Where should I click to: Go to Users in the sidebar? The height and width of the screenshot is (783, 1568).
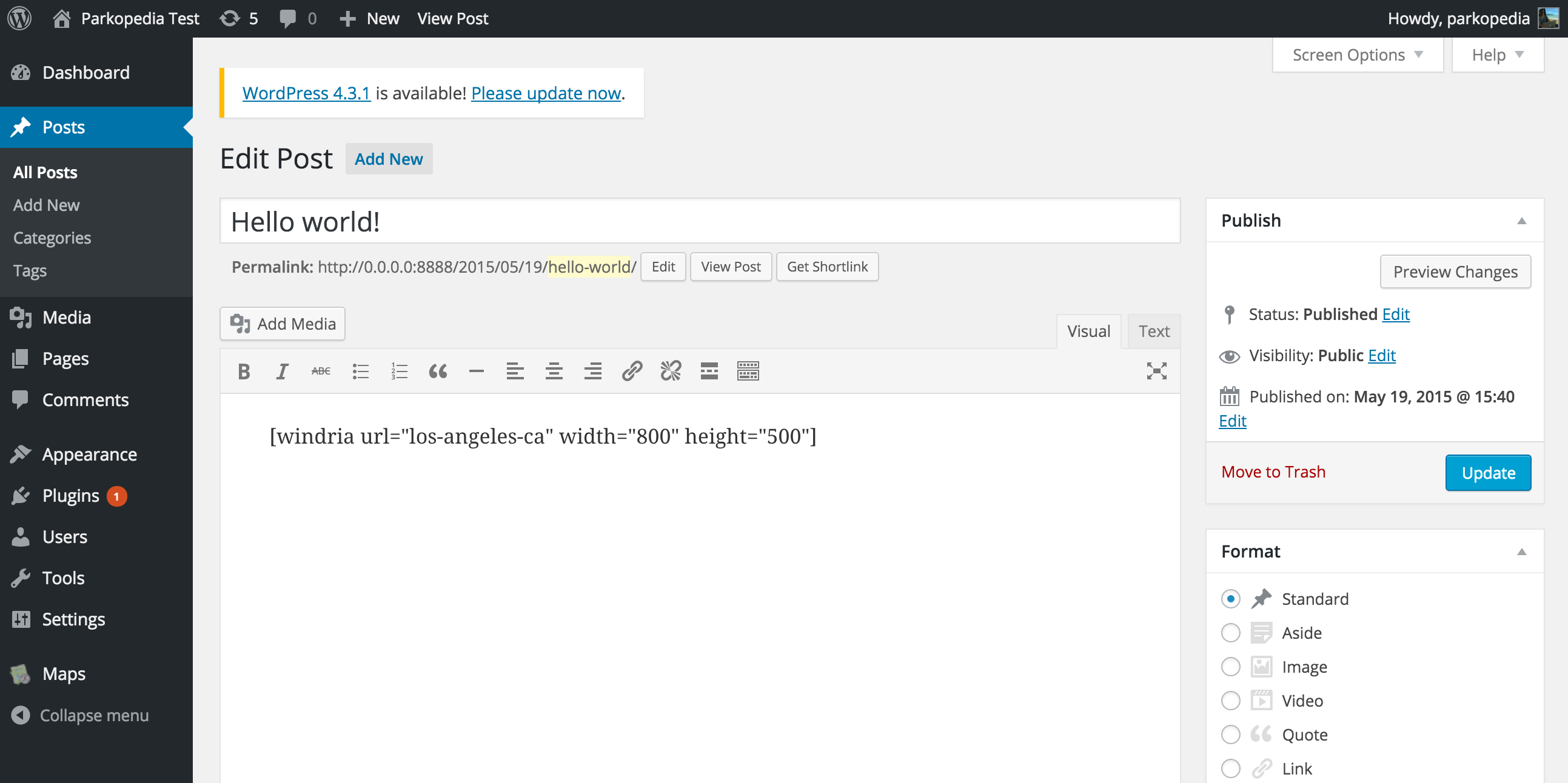tap(96, 536)
